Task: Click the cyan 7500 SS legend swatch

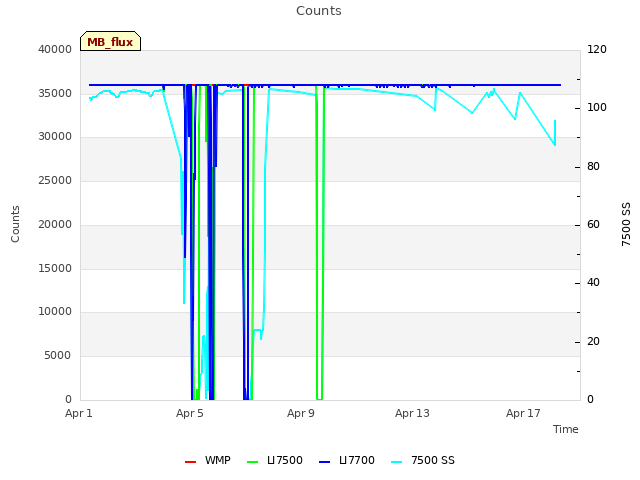Action: 396,462
